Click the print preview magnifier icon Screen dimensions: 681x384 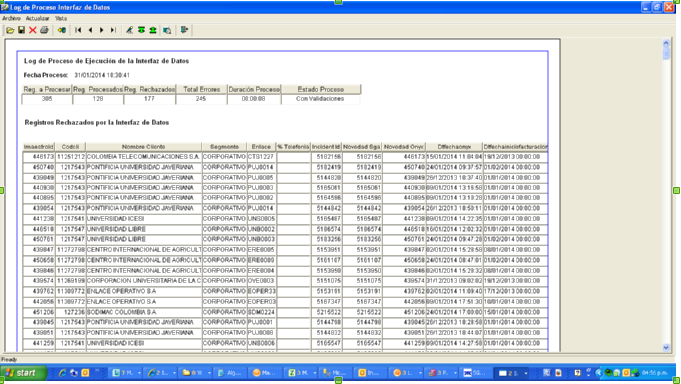167,30
